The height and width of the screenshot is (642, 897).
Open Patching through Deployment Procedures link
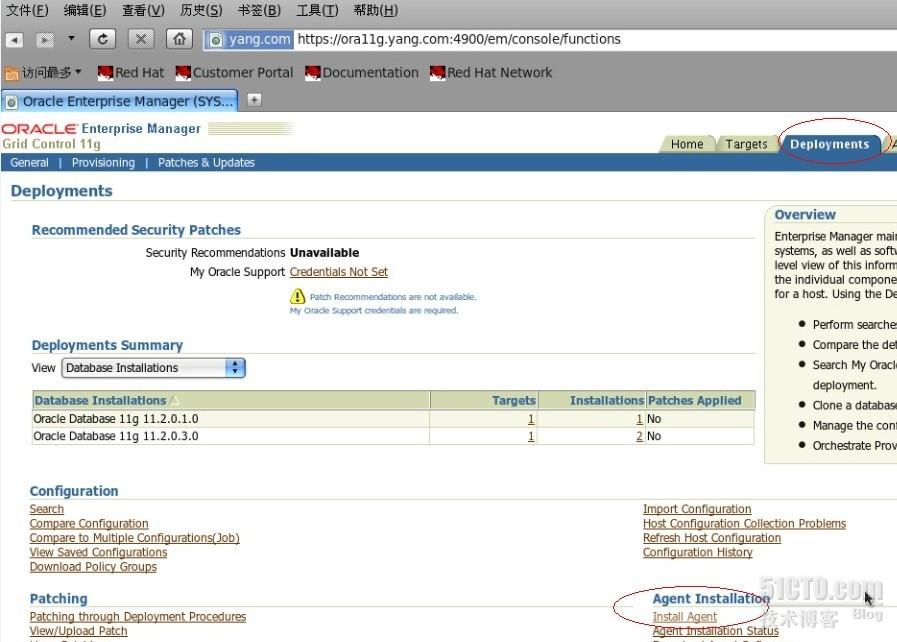pyautogui.click(x=138, y=617)
